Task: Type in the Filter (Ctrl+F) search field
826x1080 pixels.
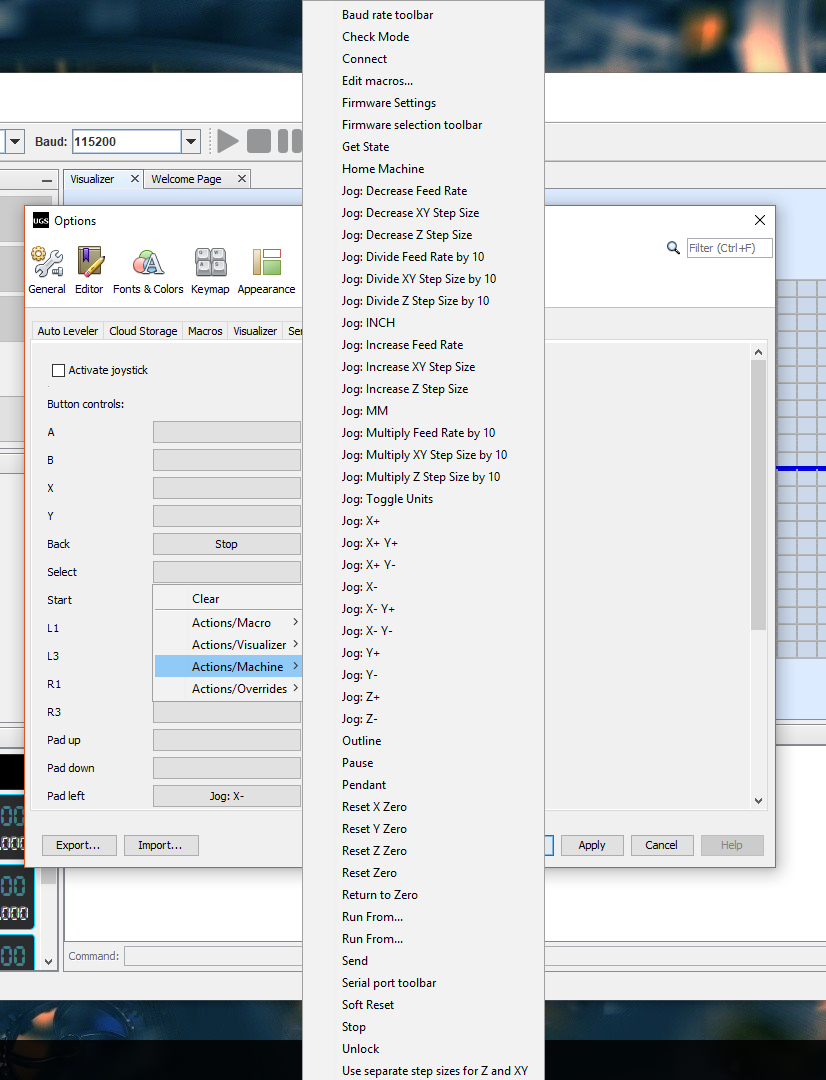Action: pyautogui.click(x=727, y=247)
